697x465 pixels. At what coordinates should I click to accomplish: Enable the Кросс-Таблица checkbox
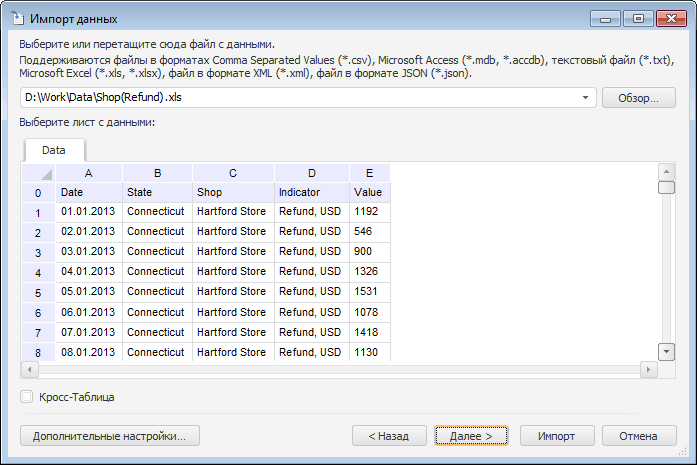pos(27,397)
